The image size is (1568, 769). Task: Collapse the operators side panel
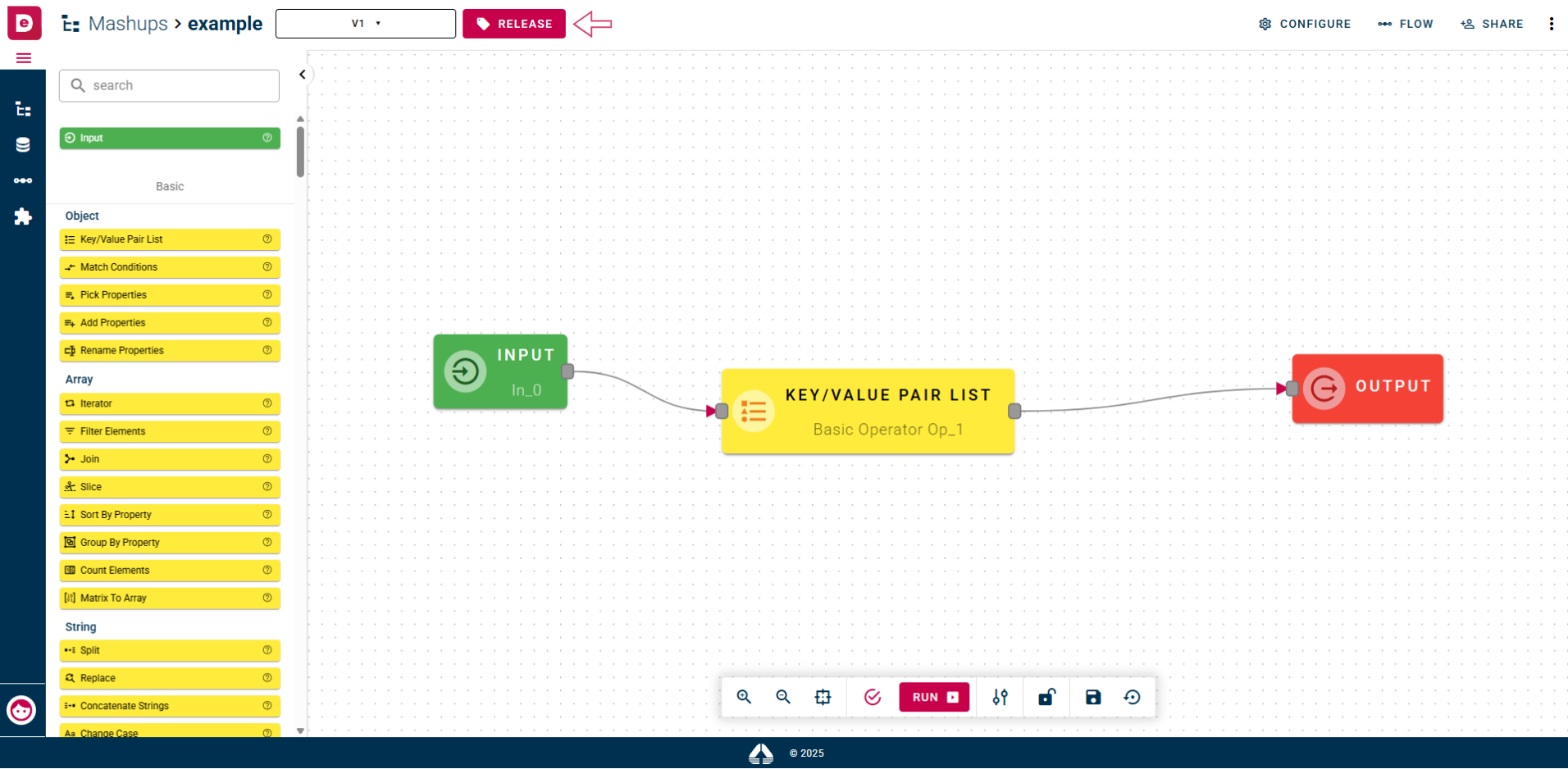(x=303, y=75)
